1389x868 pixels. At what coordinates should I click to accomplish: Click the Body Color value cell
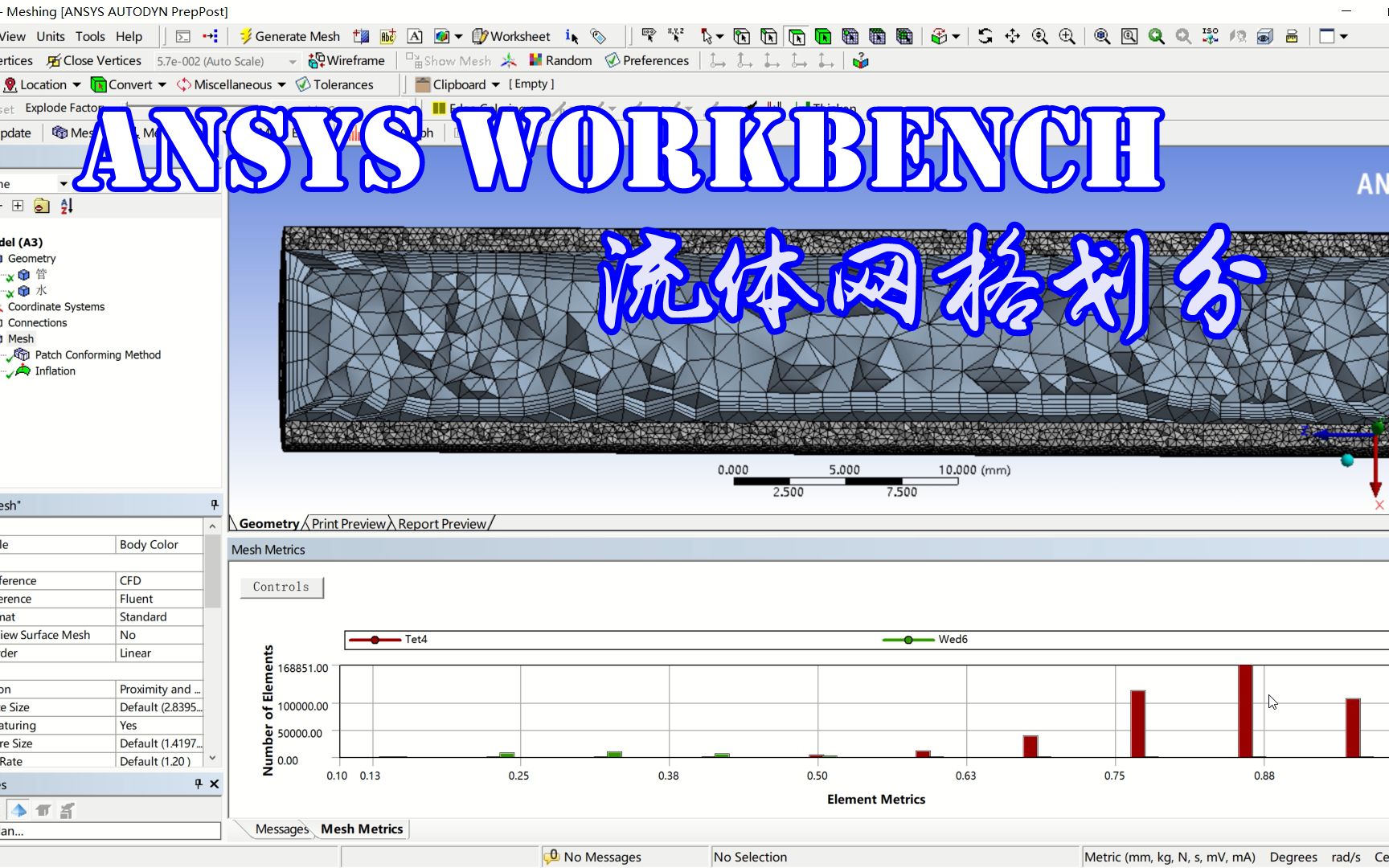pos(159,544)
